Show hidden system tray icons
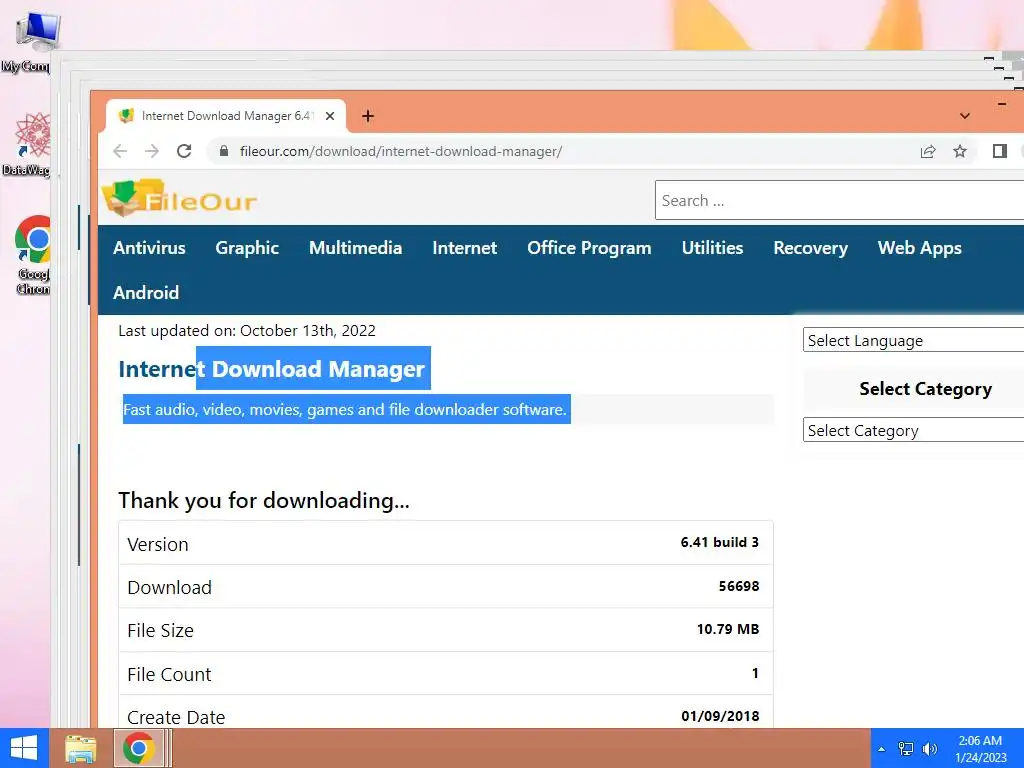Screen dimensions: 1024x768 click(x=882, y=749)
